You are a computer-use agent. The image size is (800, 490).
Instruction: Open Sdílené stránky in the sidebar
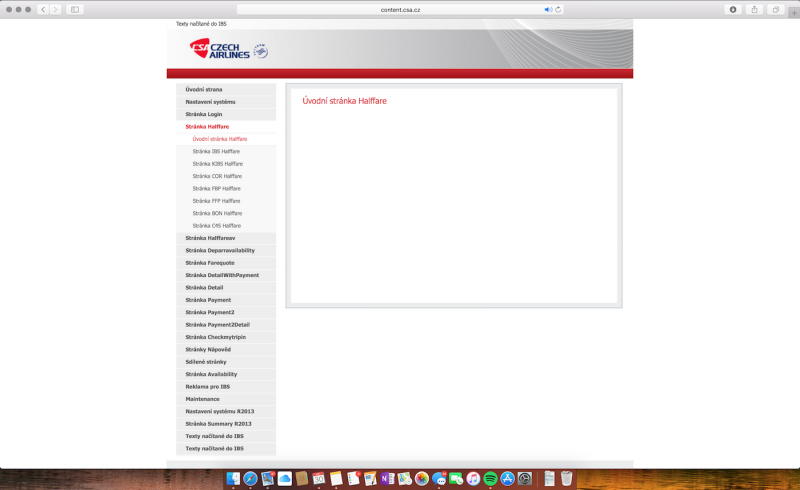coord(226,362)
